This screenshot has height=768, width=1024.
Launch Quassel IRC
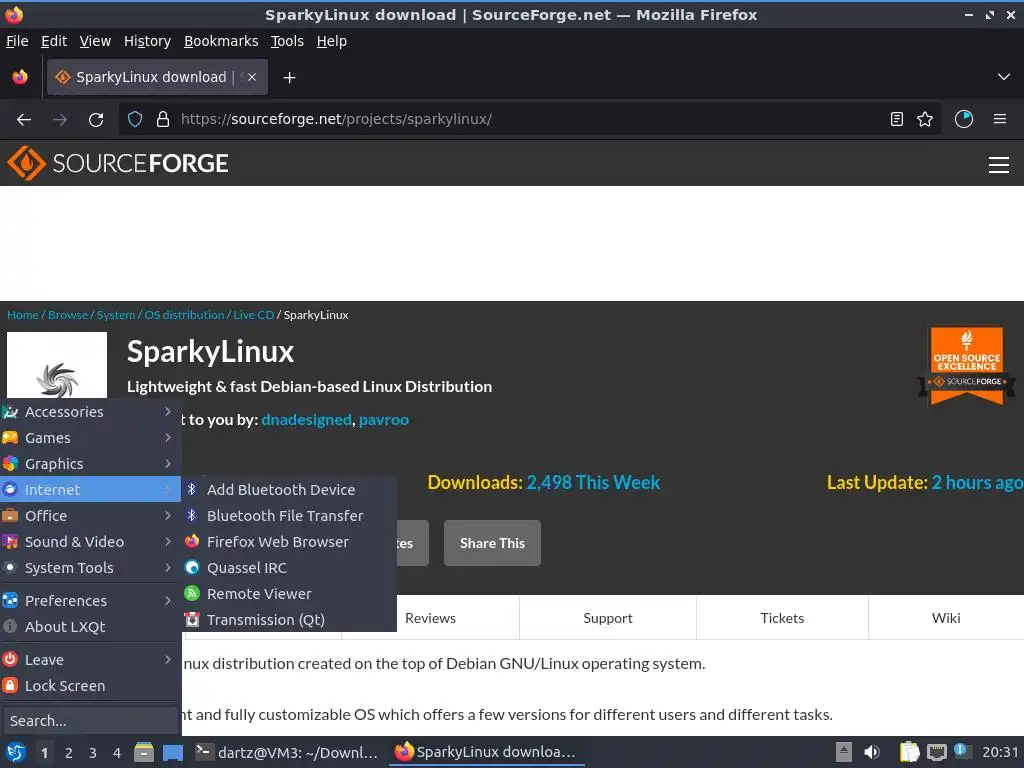[289, 568]
